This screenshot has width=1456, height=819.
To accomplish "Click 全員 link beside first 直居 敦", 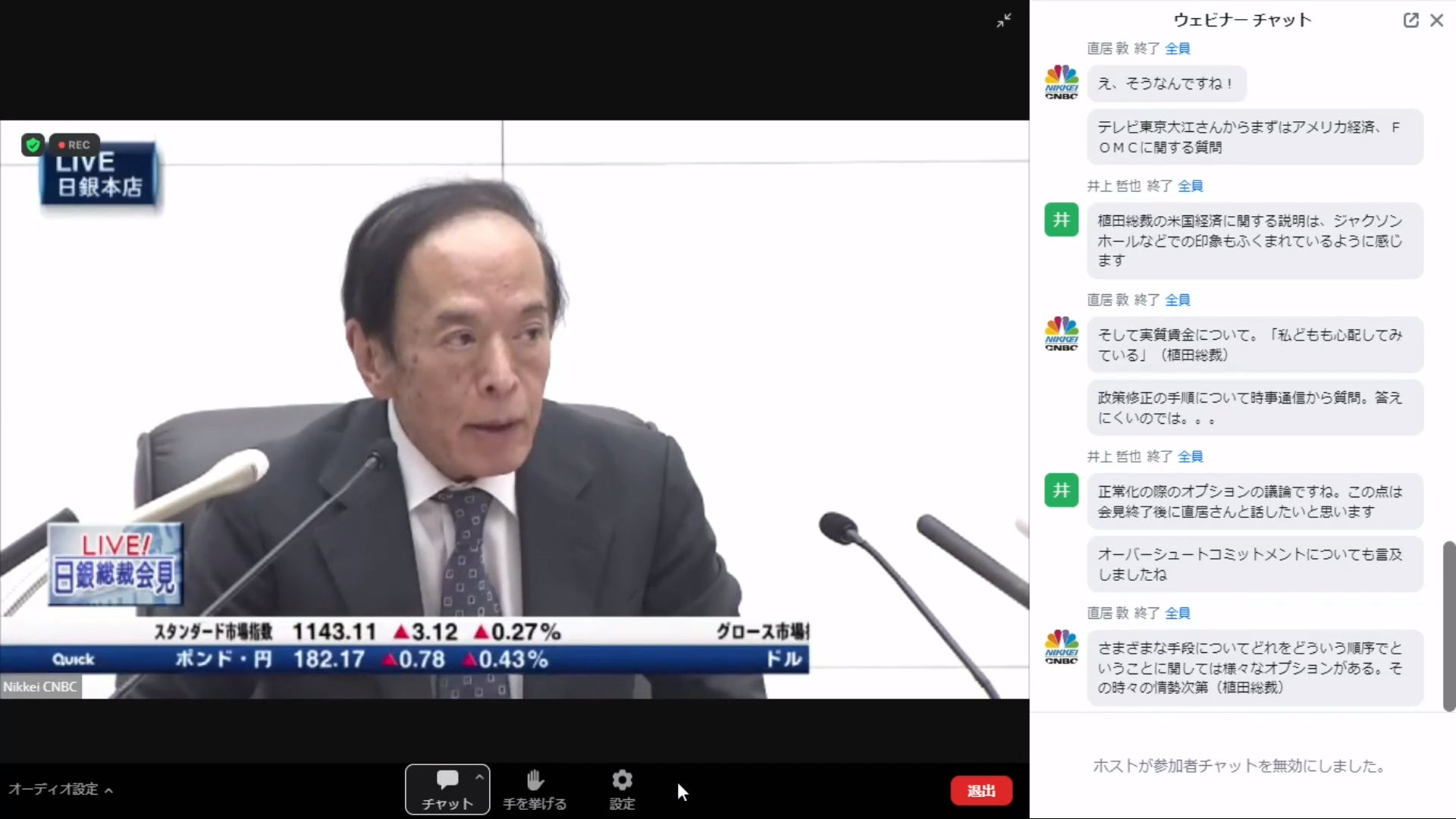I will tap(1177, 49).
